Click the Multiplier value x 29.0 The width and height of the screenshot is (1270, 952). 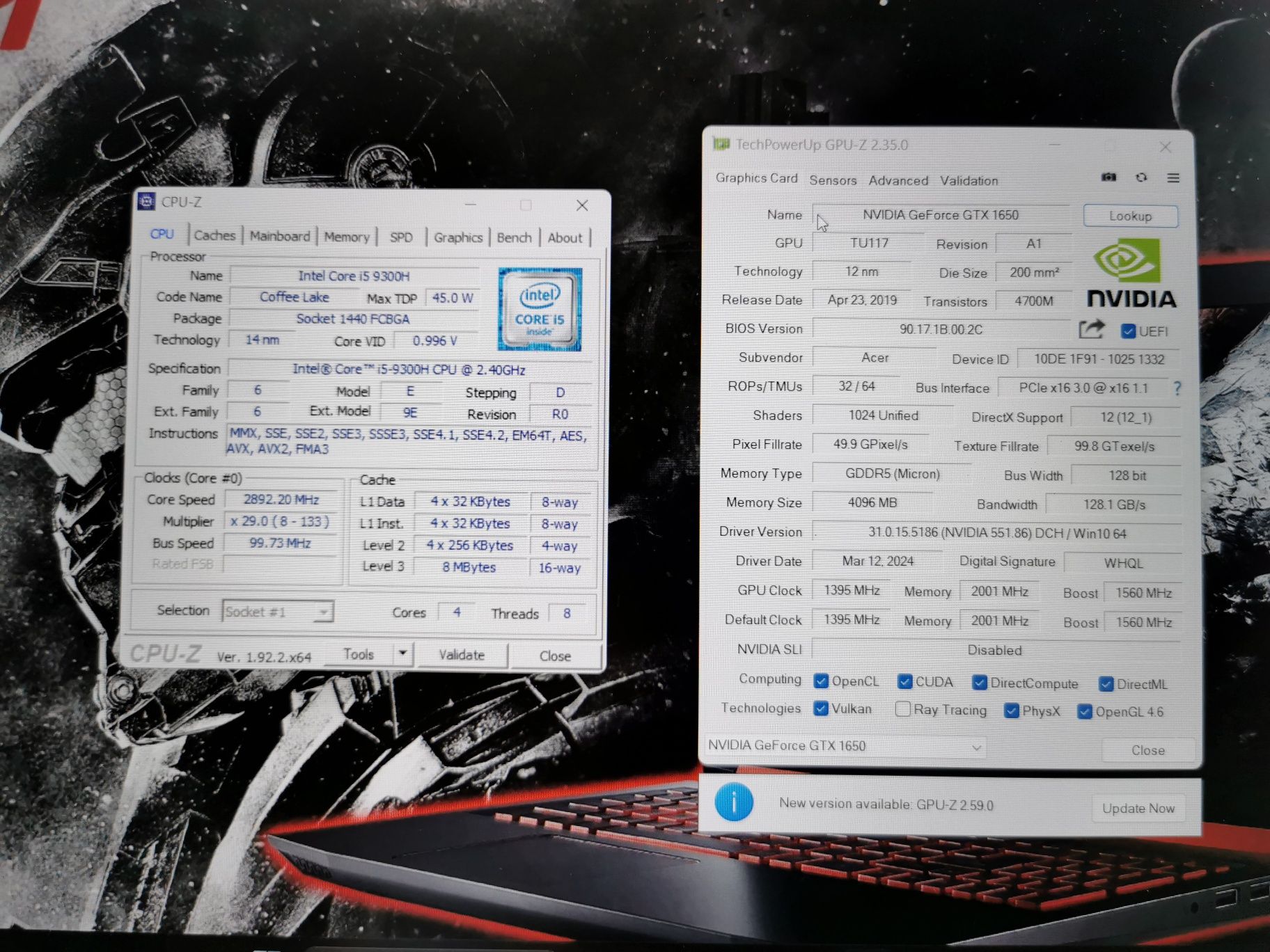[280, 521]
